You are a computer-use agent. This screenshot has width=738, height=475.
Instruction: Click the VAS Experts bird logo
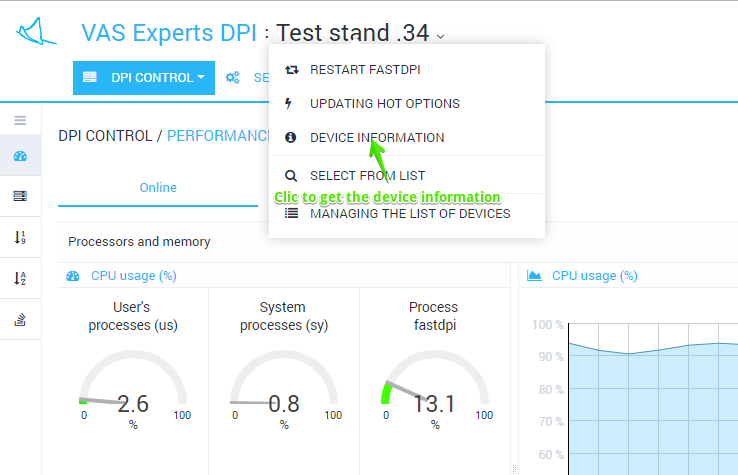click(37, 33)
